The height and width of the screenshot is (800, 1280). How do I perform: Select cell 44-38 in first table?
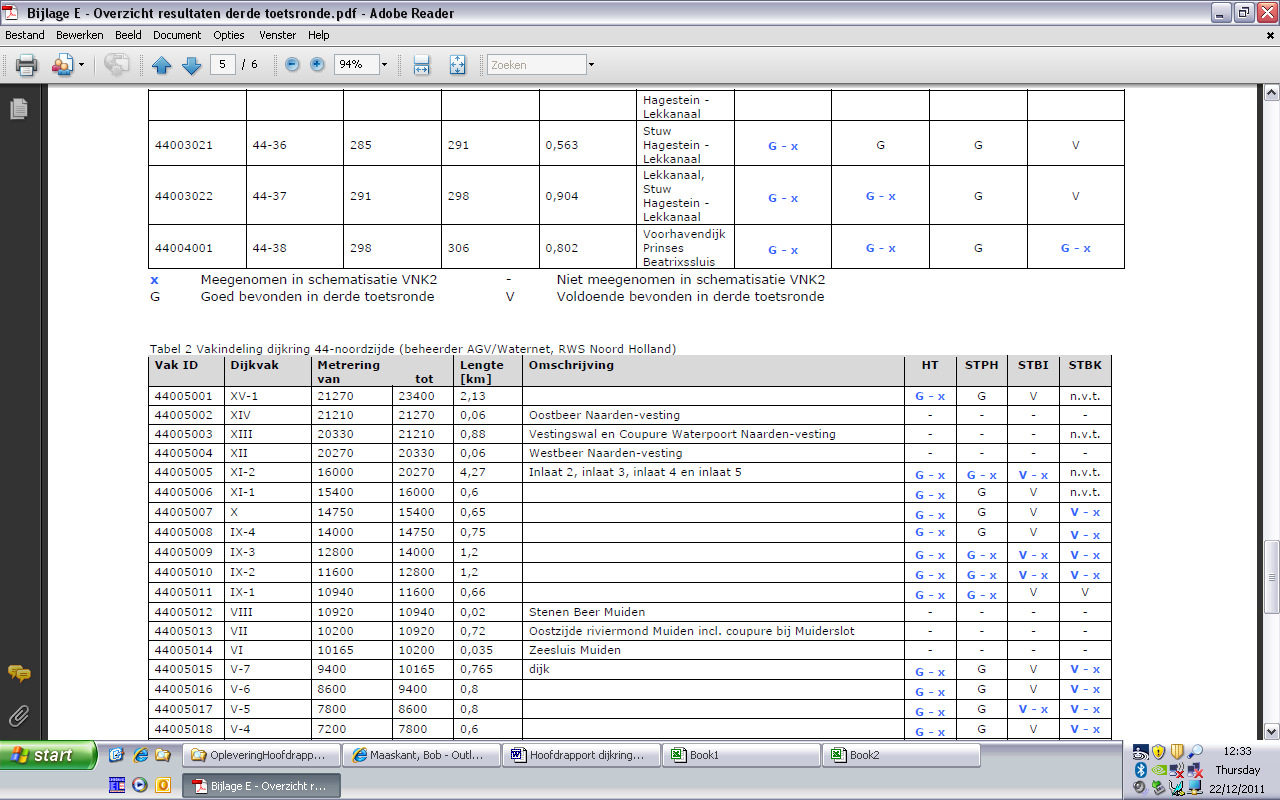pos(295,247)
